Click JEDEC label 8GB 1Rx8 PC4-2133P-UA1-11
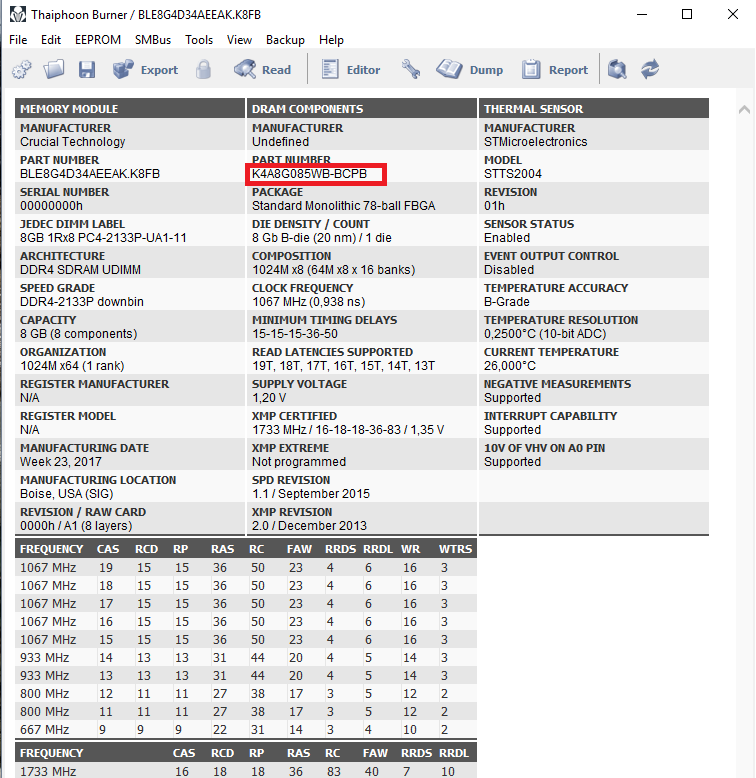Viewport: 756px width, 778px height. point(103,238)
